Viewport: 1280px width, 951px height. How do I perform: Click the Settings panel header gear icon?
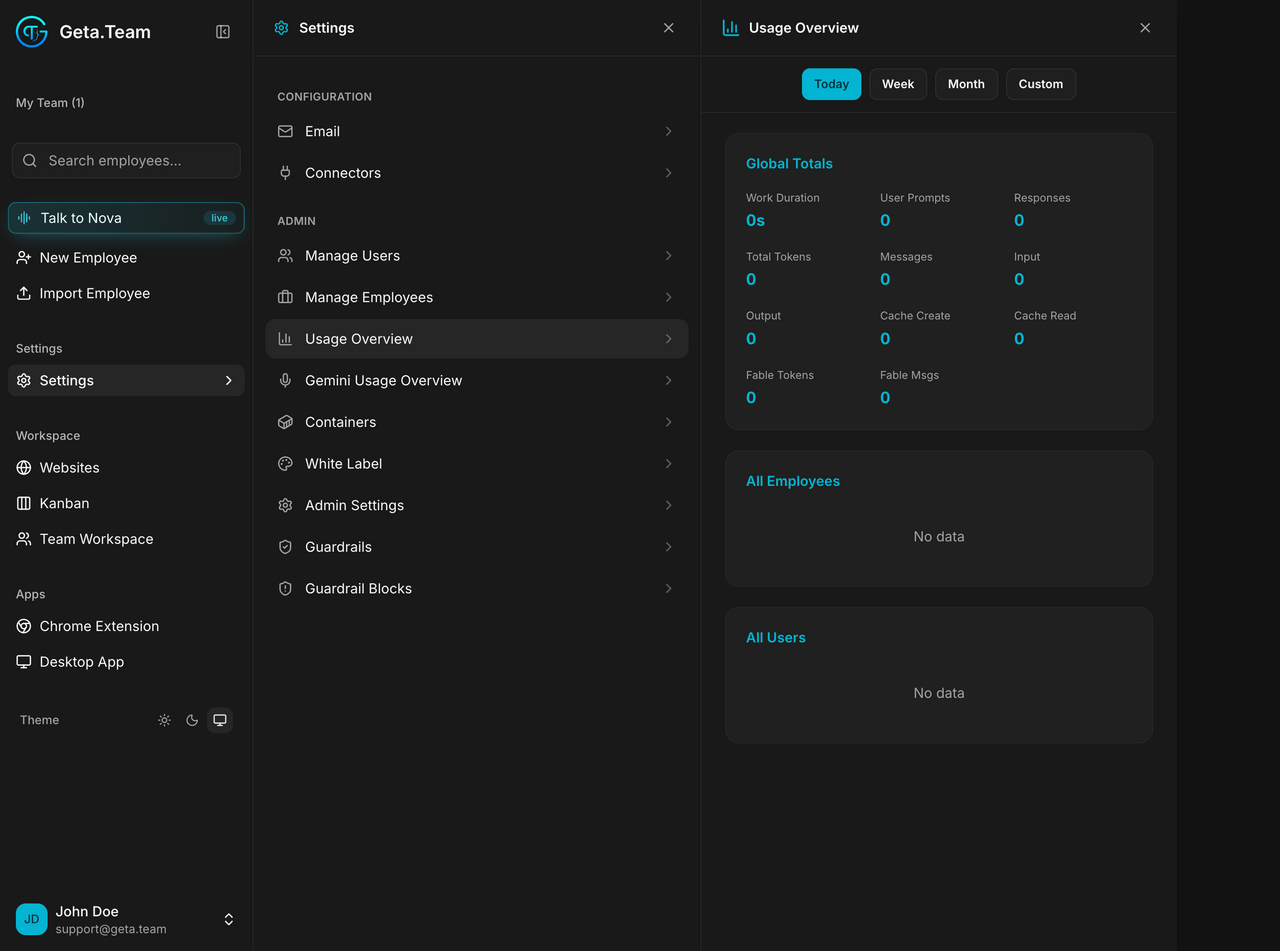tap(281, 28)
